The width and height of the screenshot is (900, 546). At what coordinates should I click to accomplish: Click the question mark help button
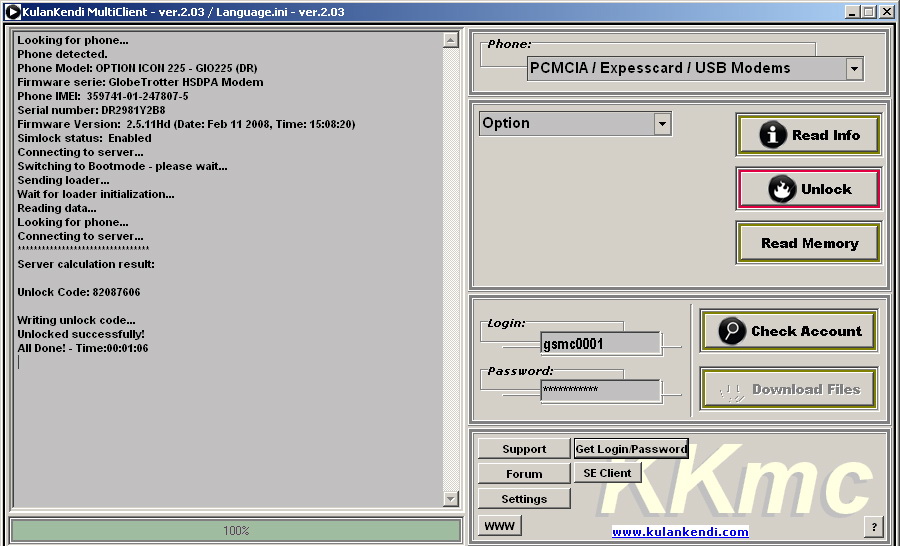[x=873, y=527]
